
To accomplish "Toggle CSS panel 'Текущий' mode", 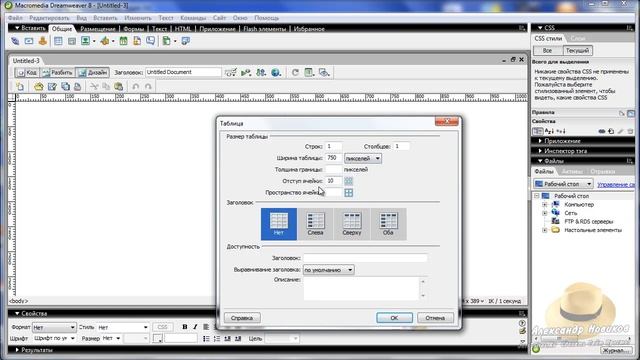I will click(578, 51).
